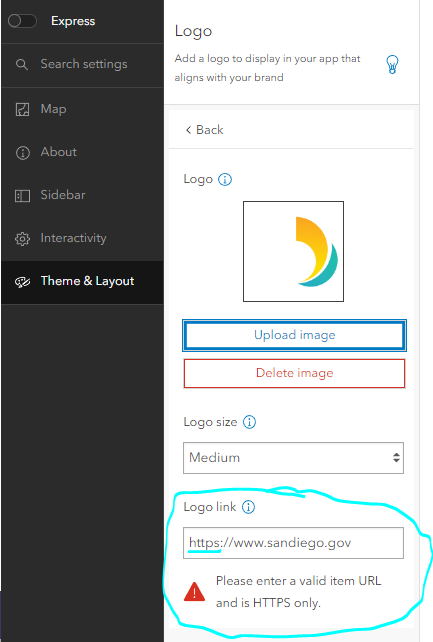Click the Search settings field

(83, 65)
